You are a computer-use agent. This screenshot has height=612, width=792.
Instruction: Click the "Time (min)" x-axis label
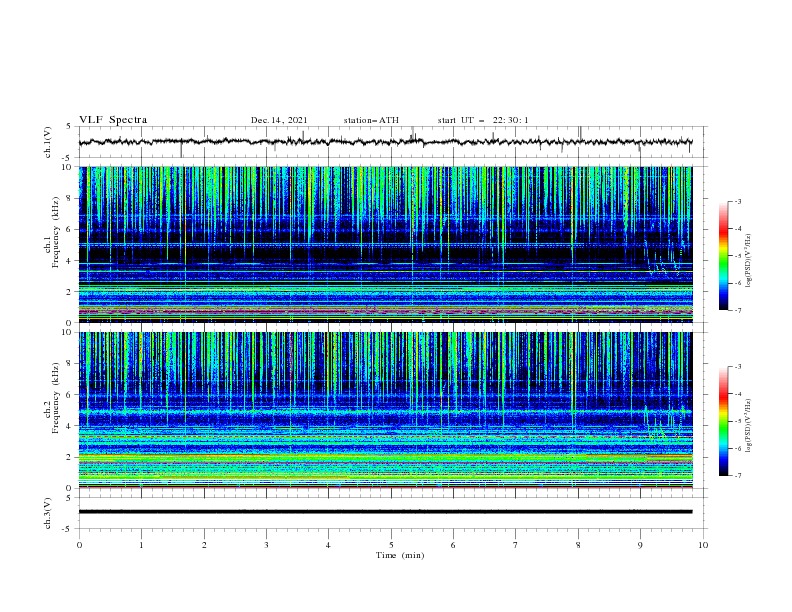click(400, 555)
